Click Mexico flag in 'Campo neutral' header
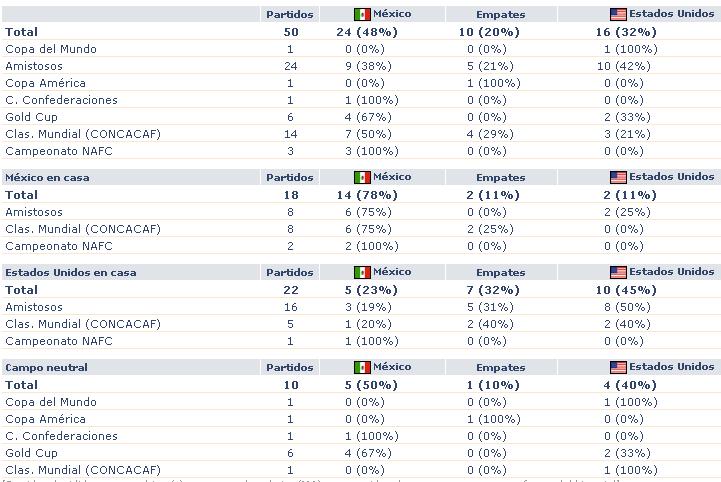721x482 pixels. [x=362, y=367]
